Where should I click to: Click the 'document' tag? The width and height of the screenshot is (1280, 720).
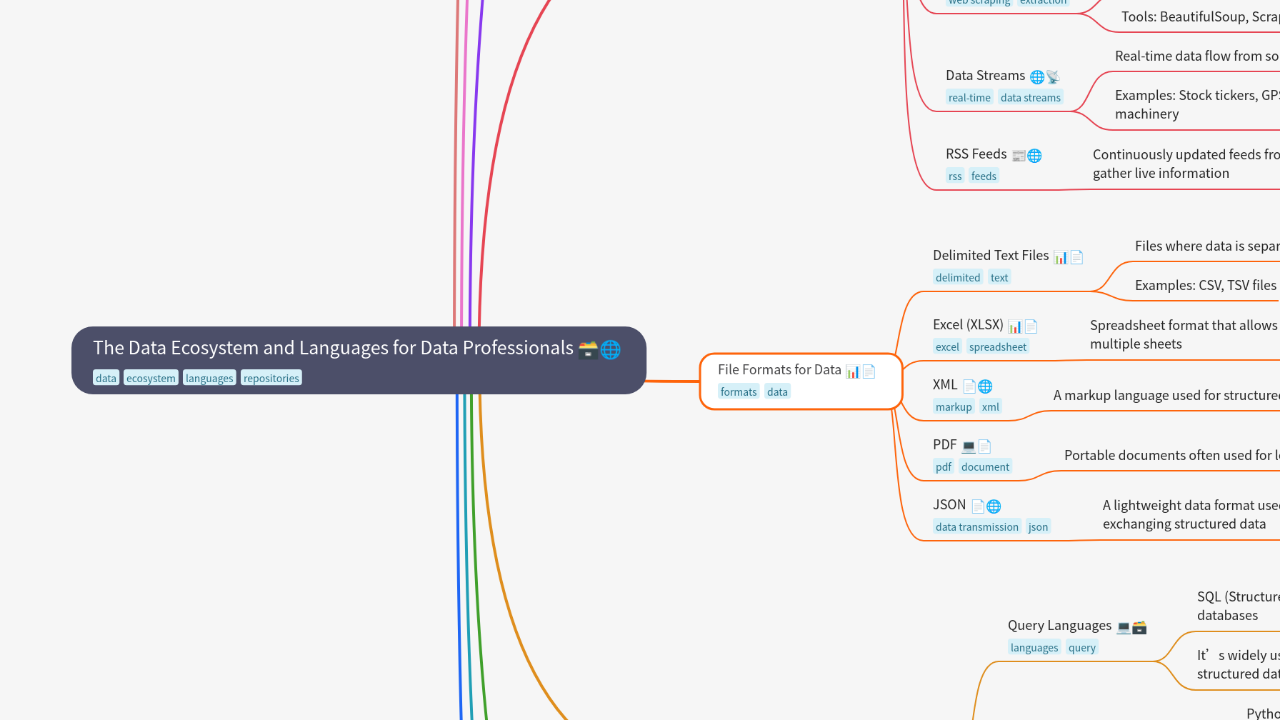tap(986, 467)
